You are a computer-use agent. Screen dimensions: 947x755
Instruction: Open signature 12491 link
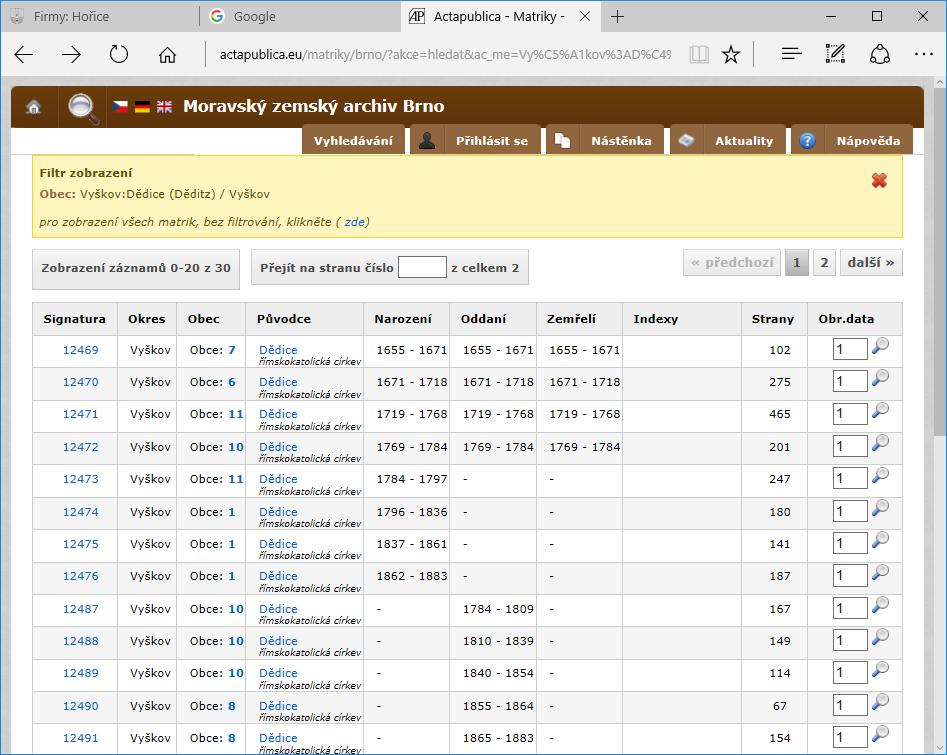(80, 738)
